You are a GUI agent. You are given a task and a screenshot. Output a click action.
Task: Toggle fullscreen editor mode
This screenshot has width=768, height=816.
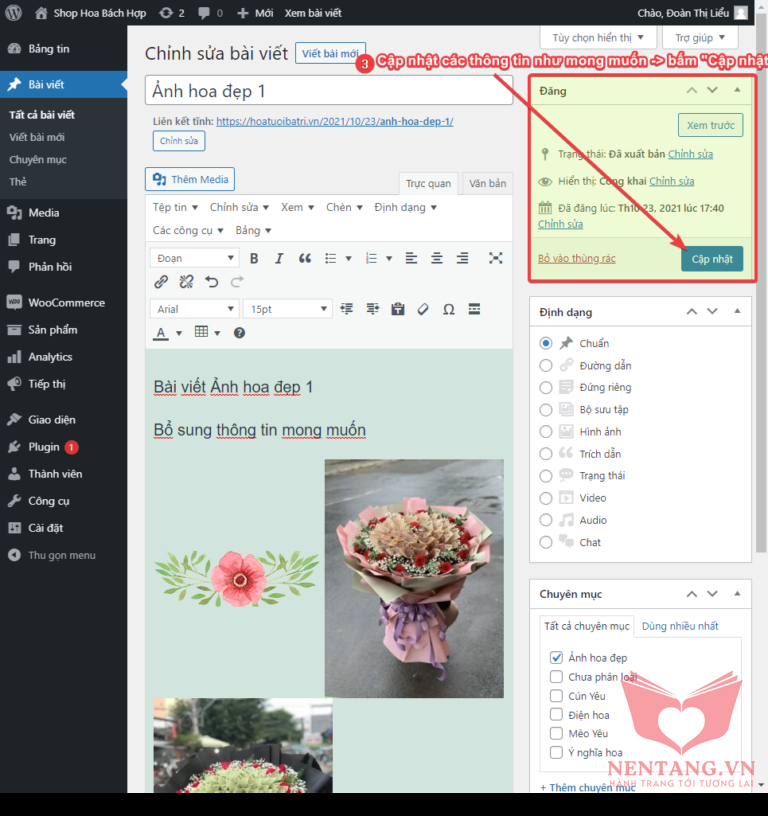click(x=495, y=258)
